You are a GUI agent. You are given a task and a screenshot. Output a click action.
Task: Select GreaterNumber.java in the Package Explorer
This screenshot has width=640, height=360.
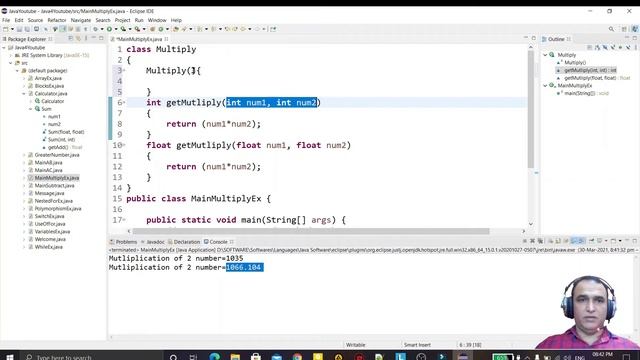pyautogui.click(x=57, y=155)
